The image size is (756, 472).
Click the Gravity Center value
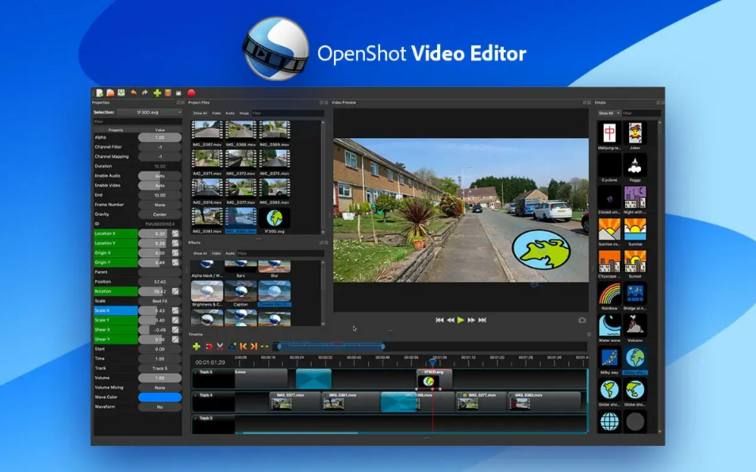click(x=160, y=214)
